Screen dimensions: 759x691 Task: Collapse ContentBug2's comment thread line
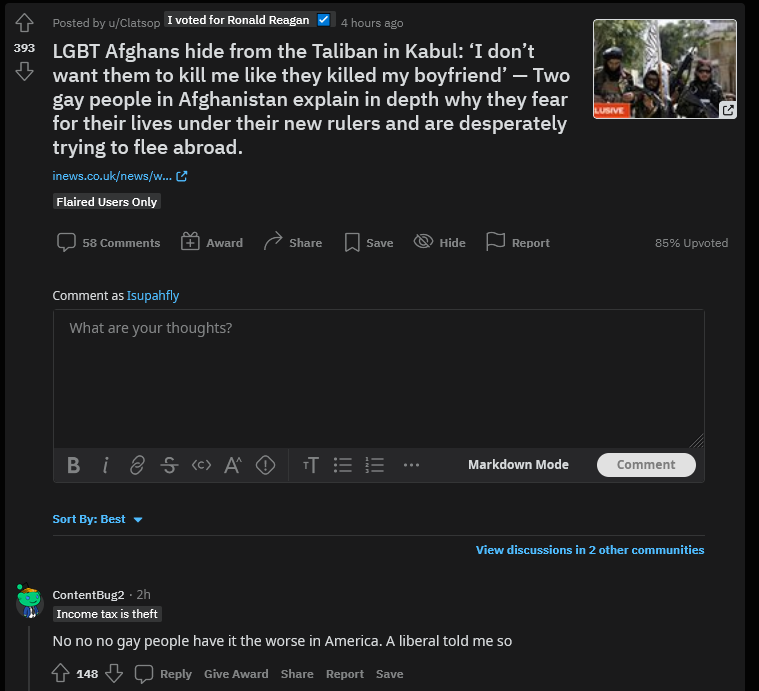[x=29, y=658]
